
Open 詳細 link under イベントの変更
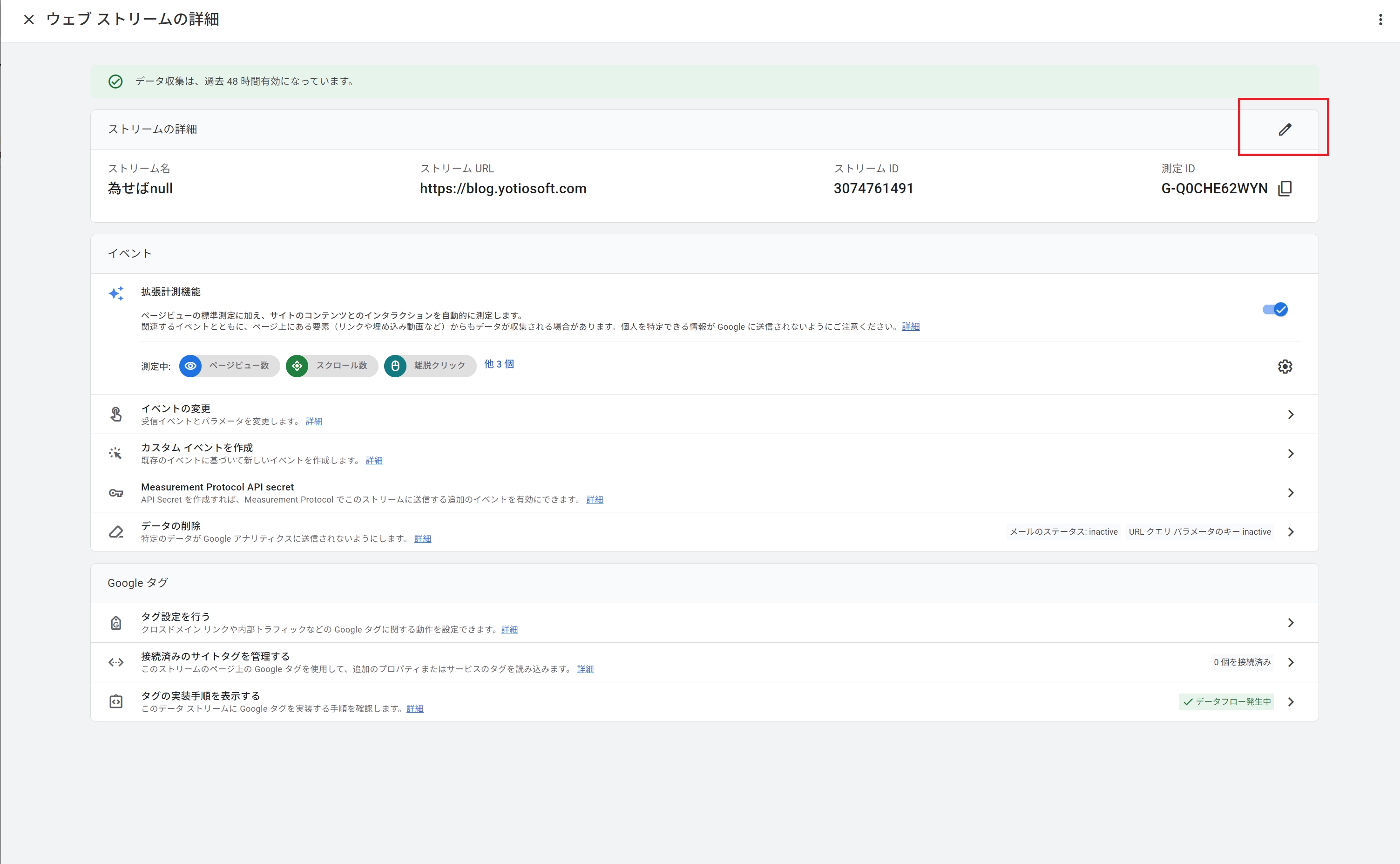click(314, 421)
